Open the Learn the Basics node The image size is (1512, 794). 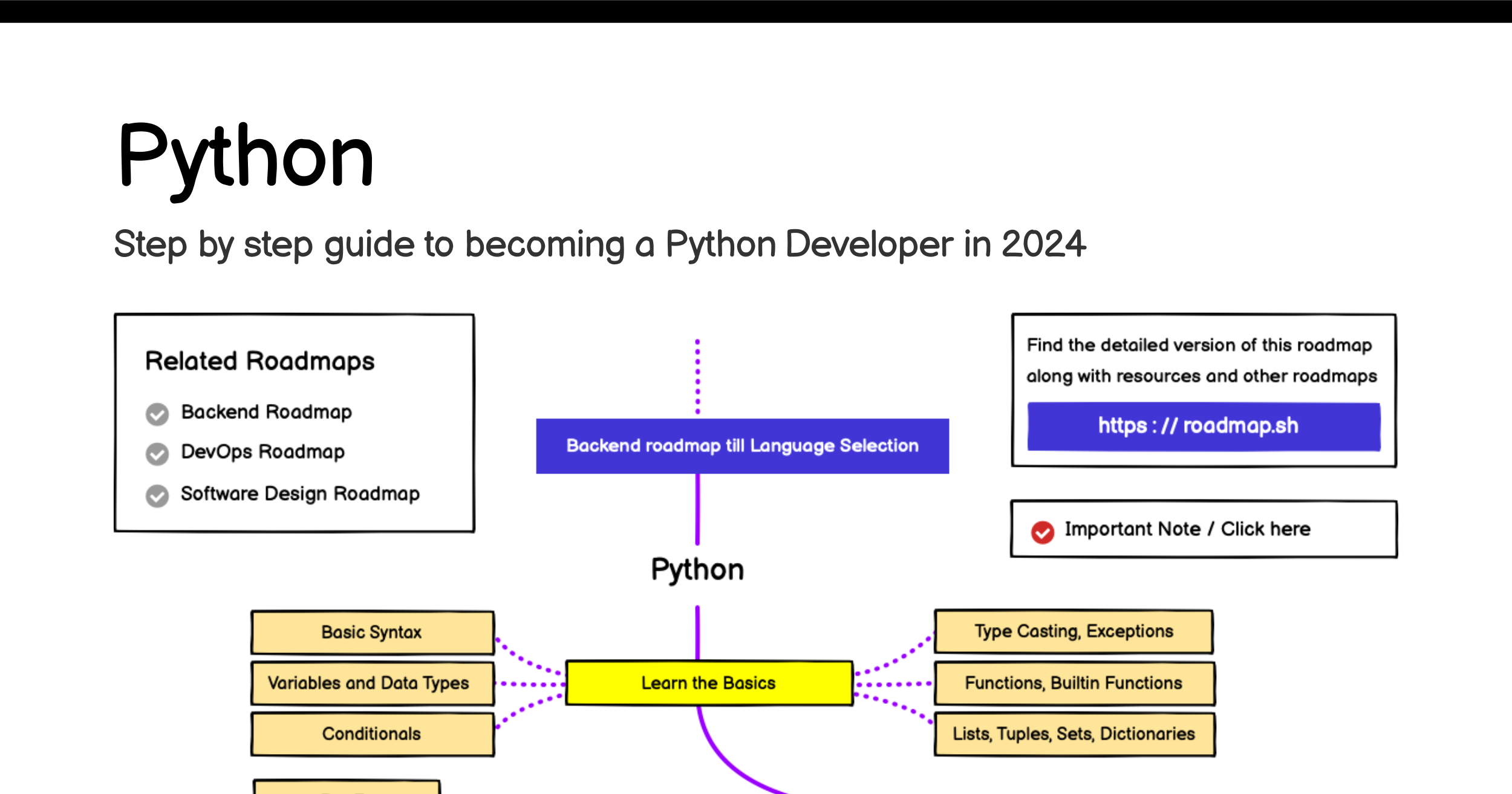tap(709, 683)
